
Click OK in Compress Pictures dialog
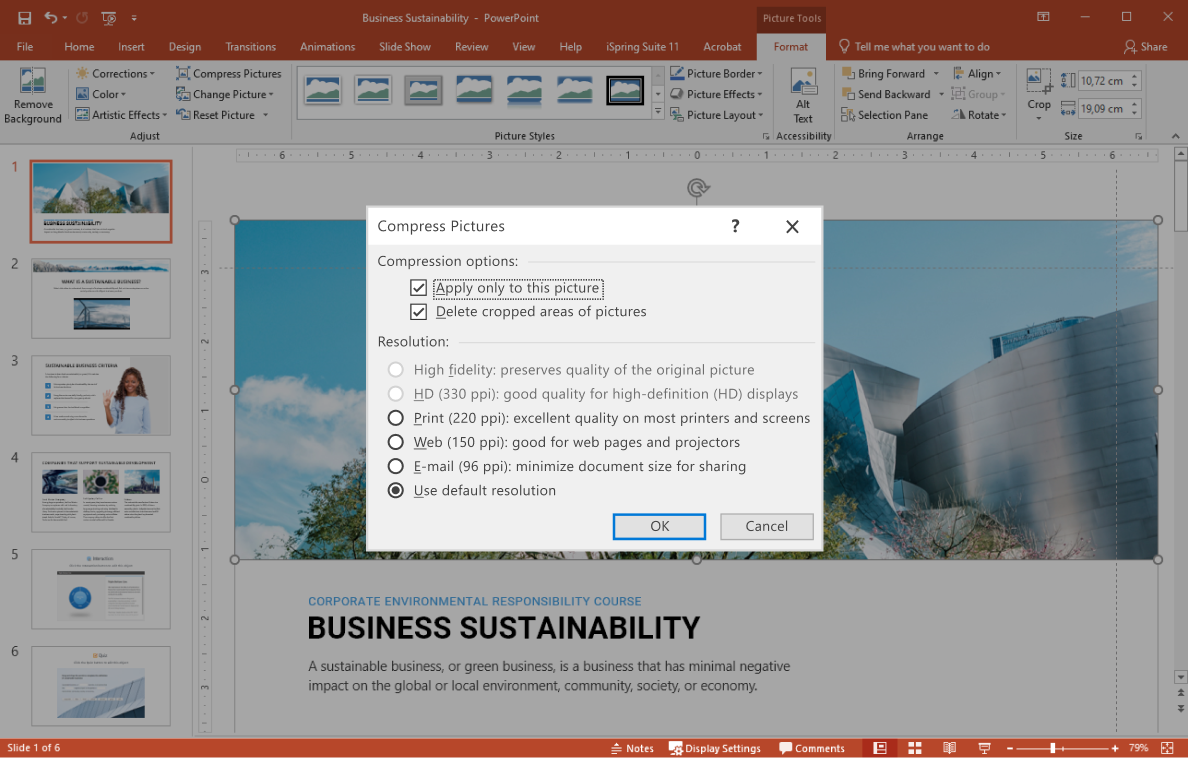(x=659, y=526)
